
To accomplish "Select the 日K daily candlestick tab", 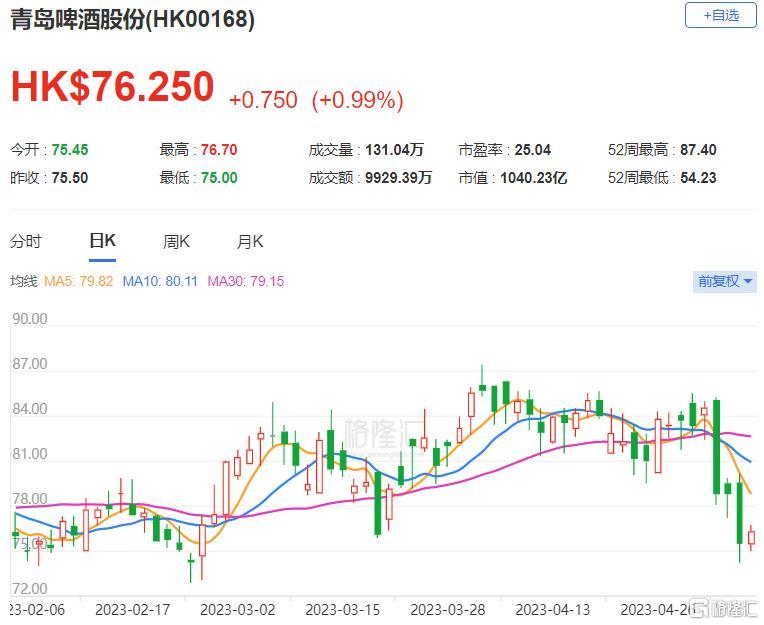I will 102,241.
